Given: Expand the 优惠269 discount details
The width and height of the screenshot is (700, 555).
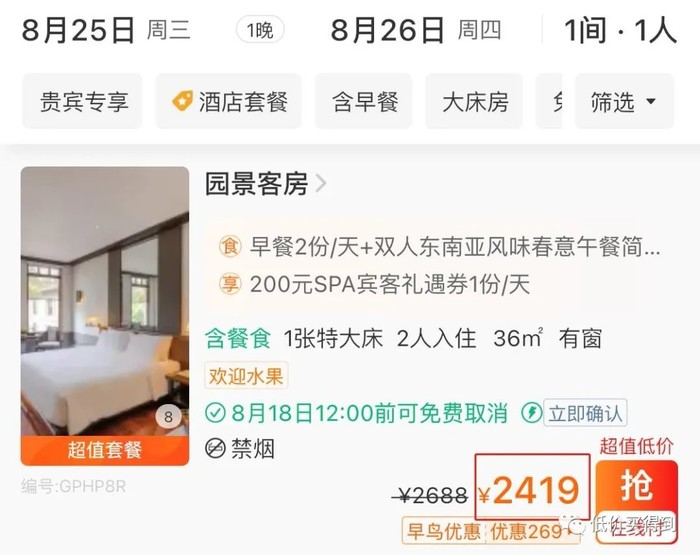Looking at the screenshot, I should point(532,531).
